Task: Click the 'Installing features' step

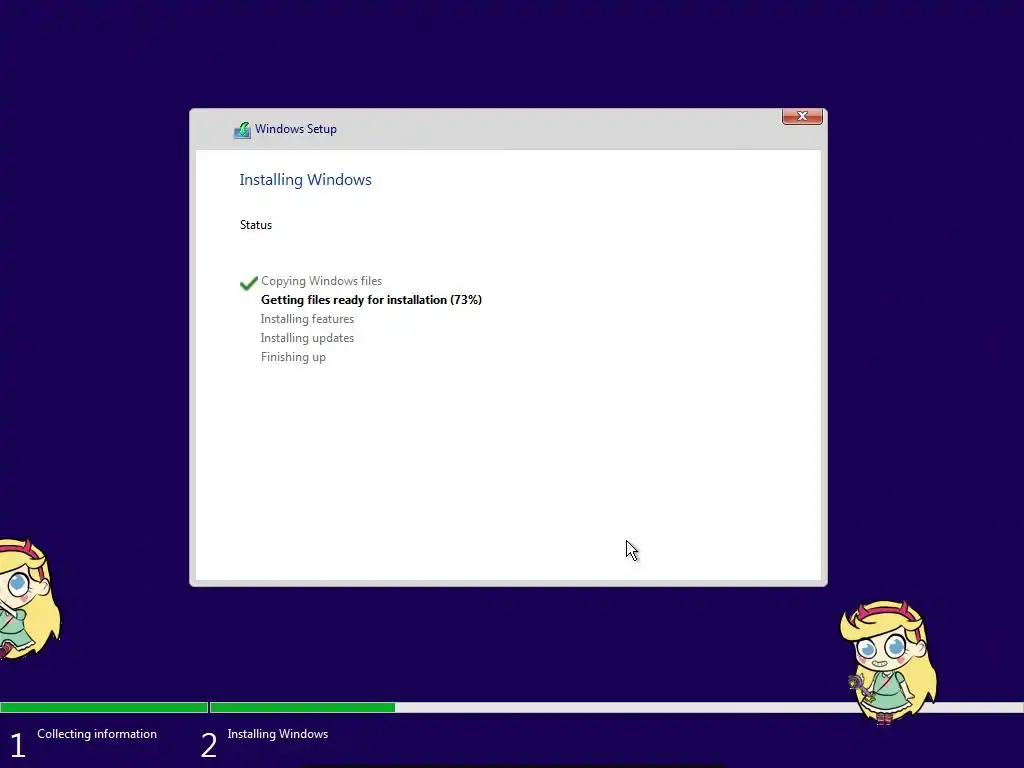Action: click(307, 319)
